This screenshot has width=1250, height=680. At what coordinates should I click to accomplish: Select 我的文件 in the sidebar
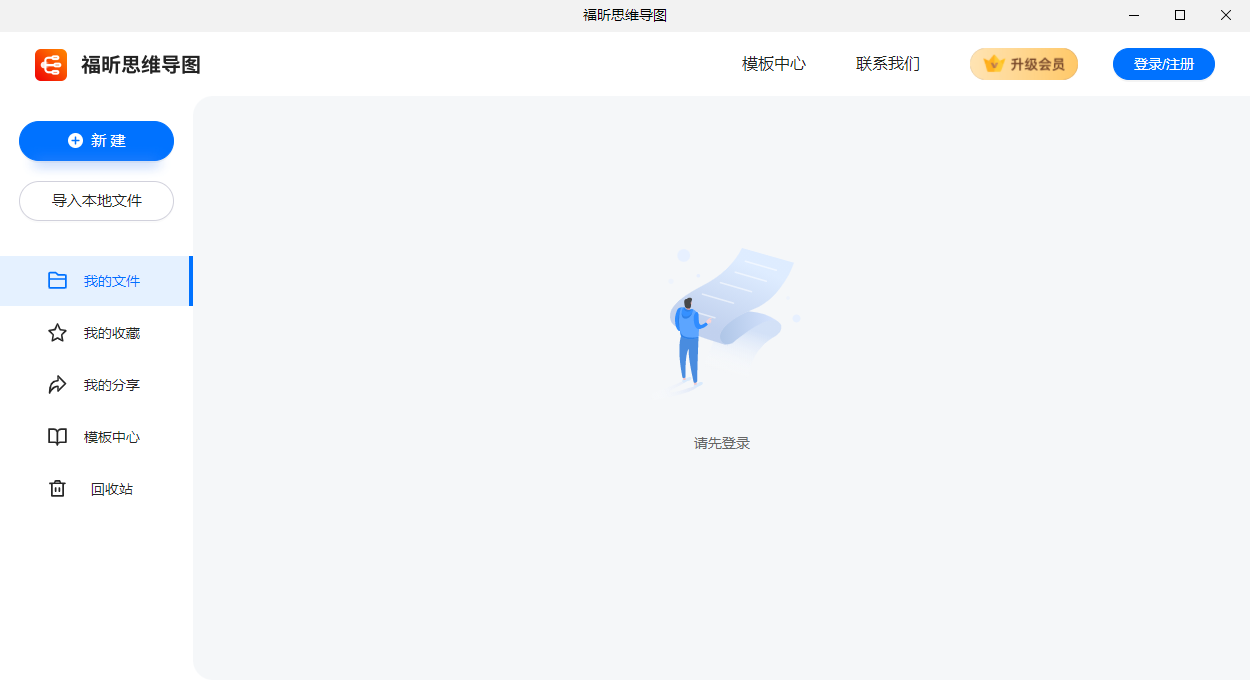pyautogui.click(x=111, y=280)
